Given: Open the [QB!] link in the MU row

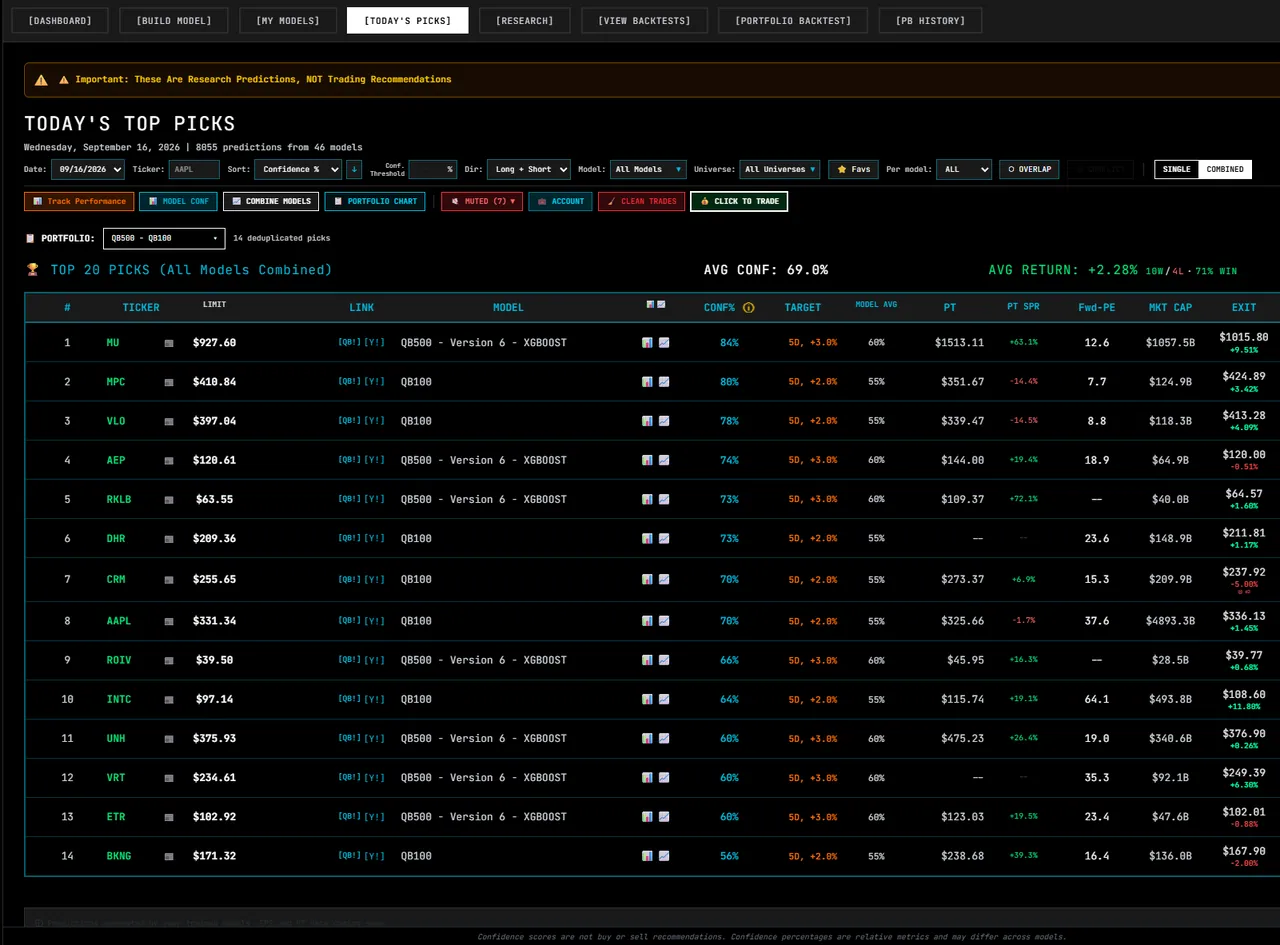Looking at the screenshot, I should [350, 342].
